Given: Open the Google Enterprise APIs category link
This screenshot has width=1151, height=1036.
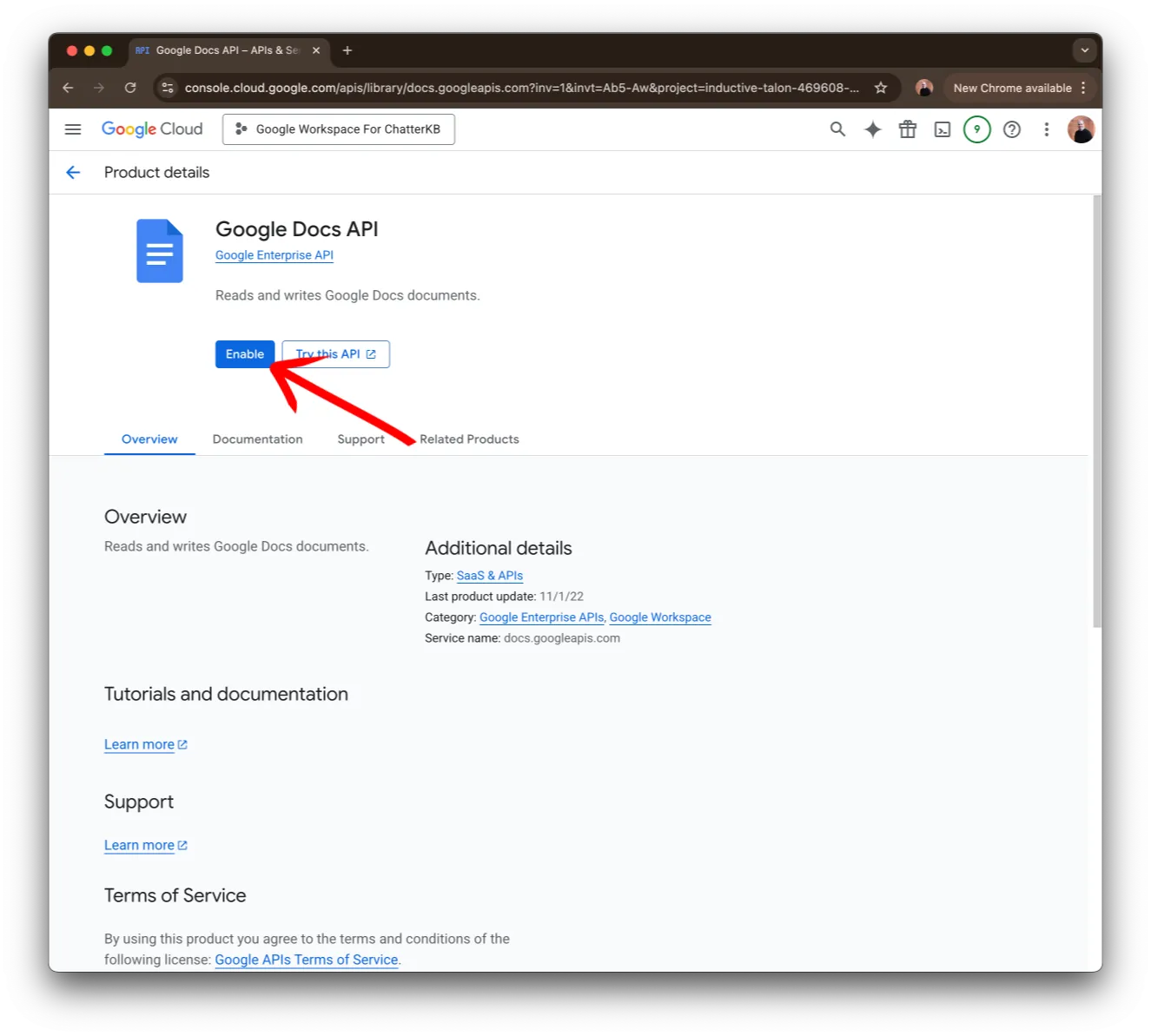Looking at the screenshot, I should pos(541,617).
